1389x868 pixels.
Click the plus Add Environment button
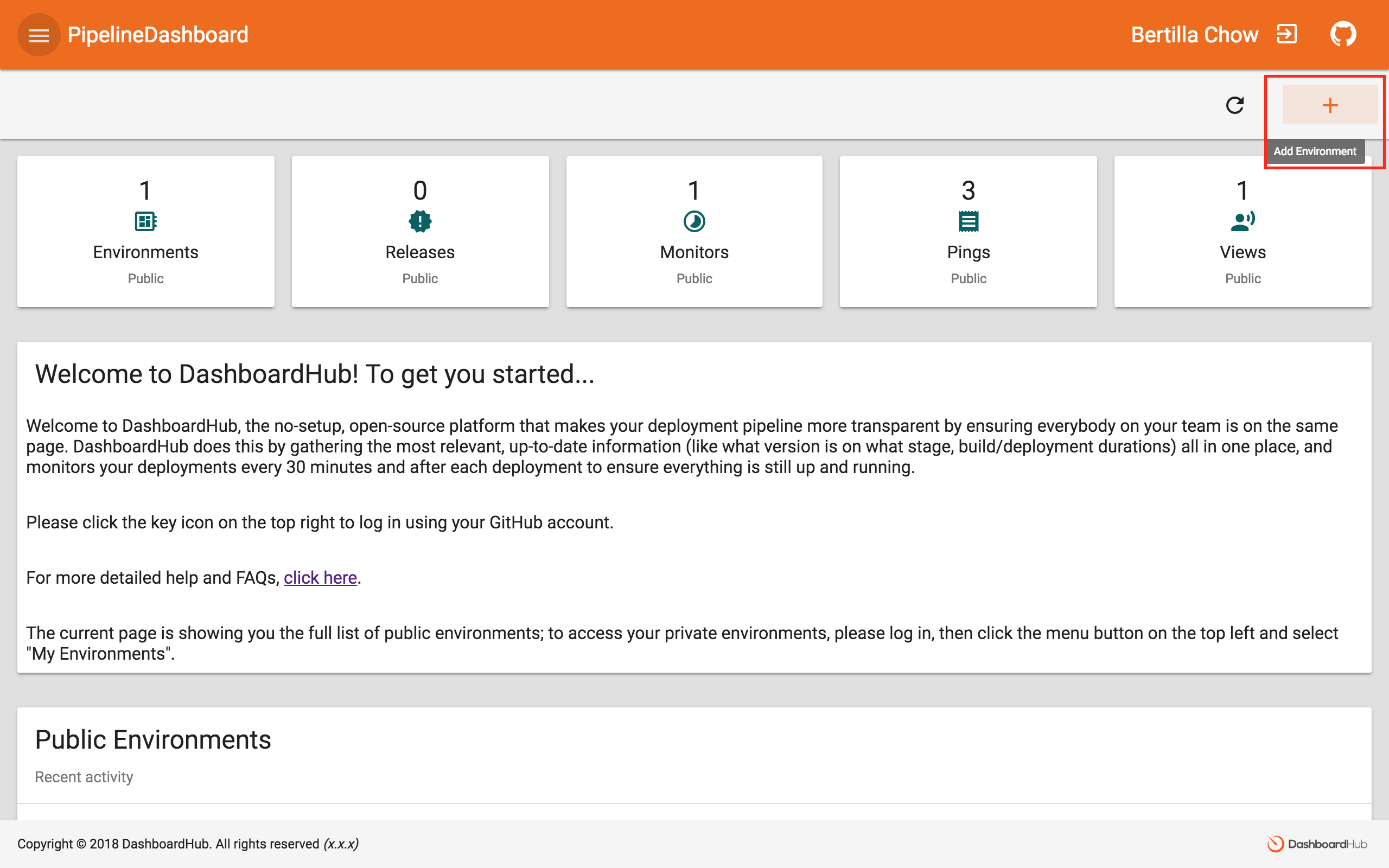1329,105
